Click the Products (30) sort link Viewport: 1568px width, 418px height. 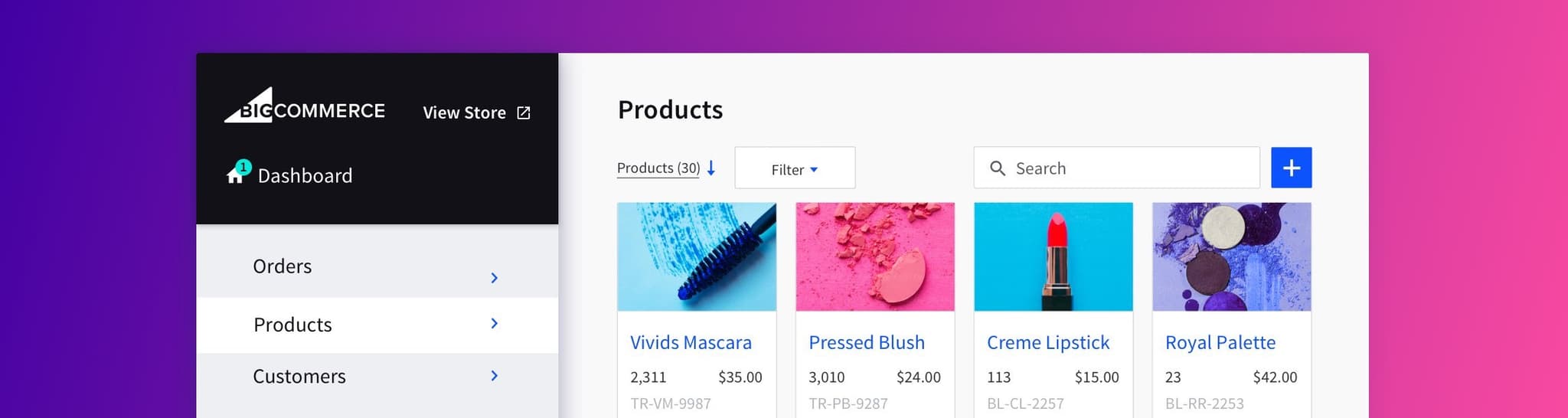(658, 168)
